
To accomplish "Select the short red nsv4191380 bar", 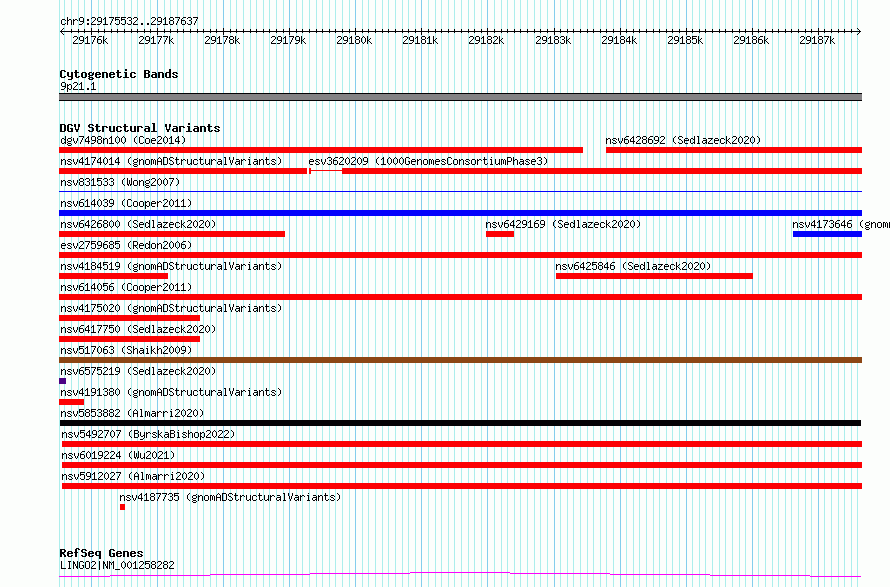I will [72, 402].
